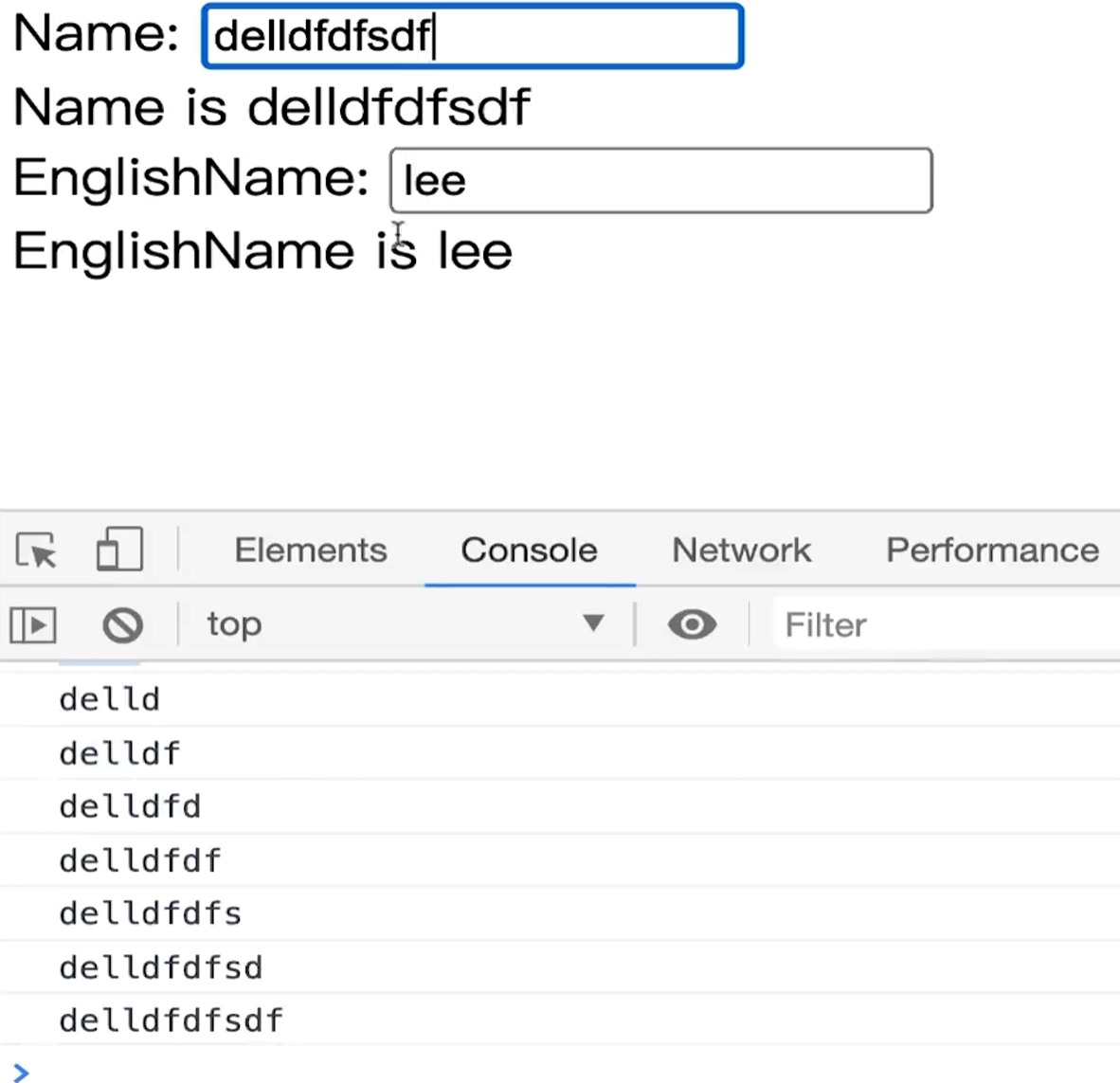Open the Console tab

click(x=529, y=551)
